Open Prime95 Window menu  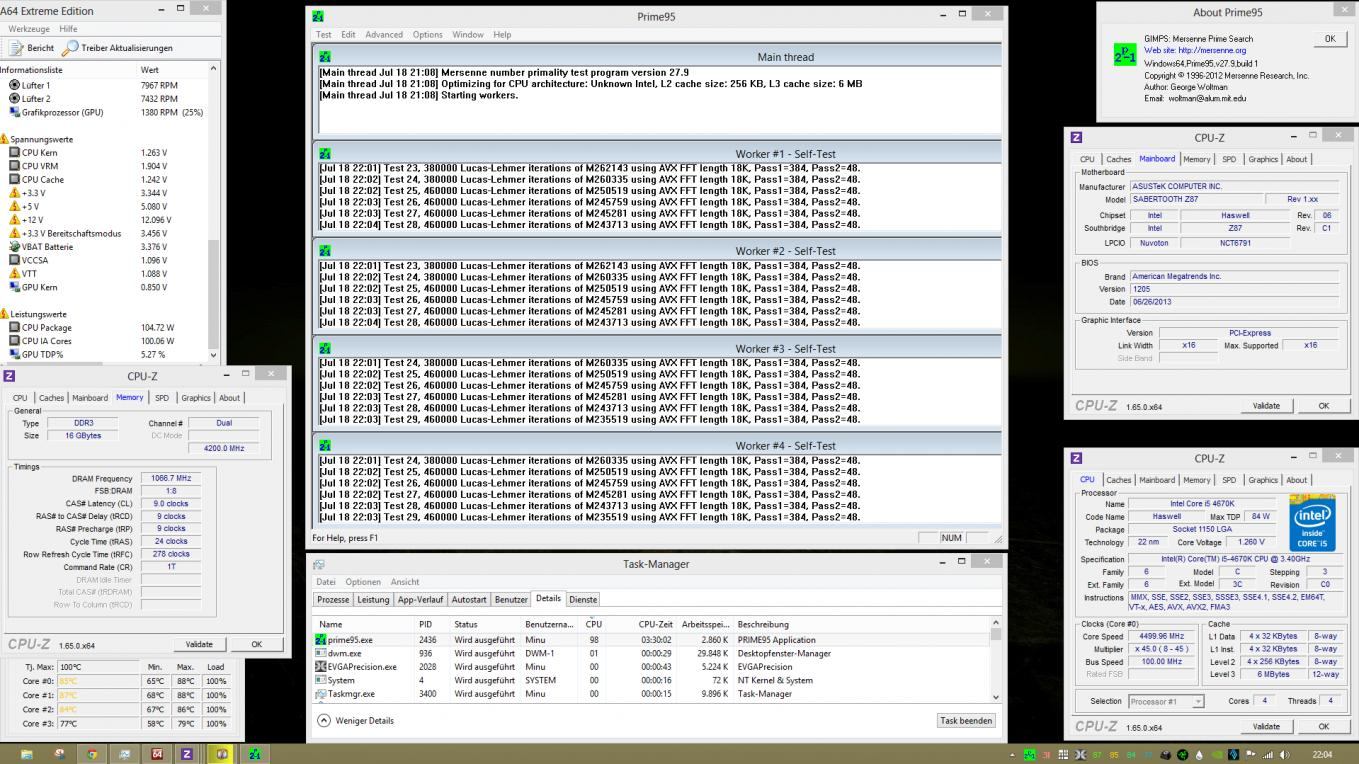click(x=467, y=34)
